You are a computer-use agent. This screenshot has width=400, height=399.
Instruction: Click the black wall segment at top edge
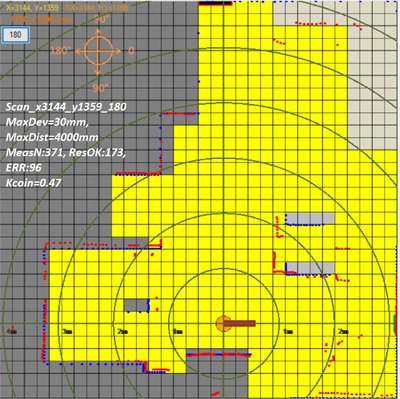[215, 3]
